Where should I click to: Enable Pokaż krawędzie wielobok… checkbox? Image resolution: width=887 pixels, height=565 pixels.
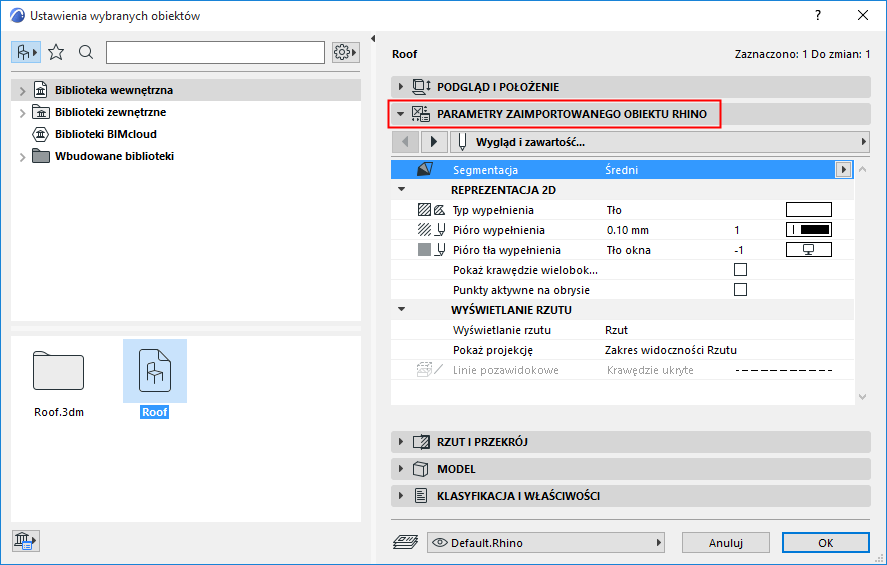click(740, 270)
